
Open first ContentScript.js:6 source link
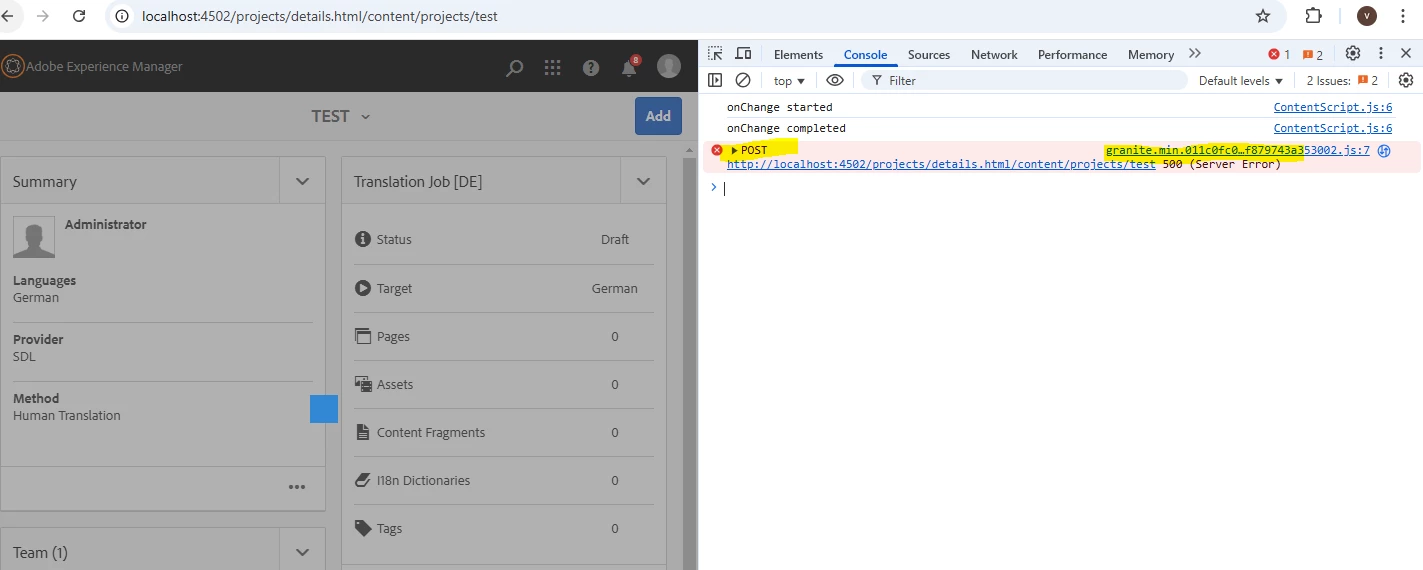[1332, 107]
